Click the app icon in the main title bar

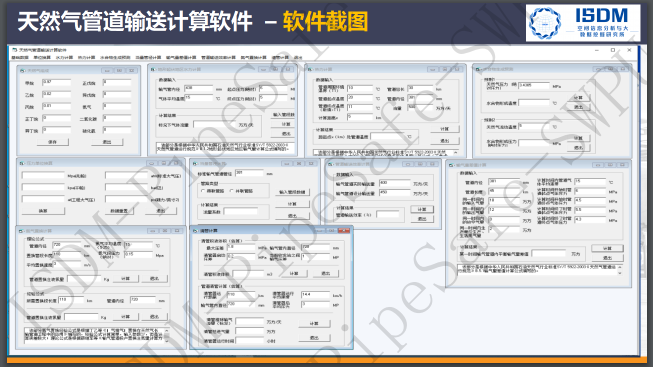pos(14,50)
